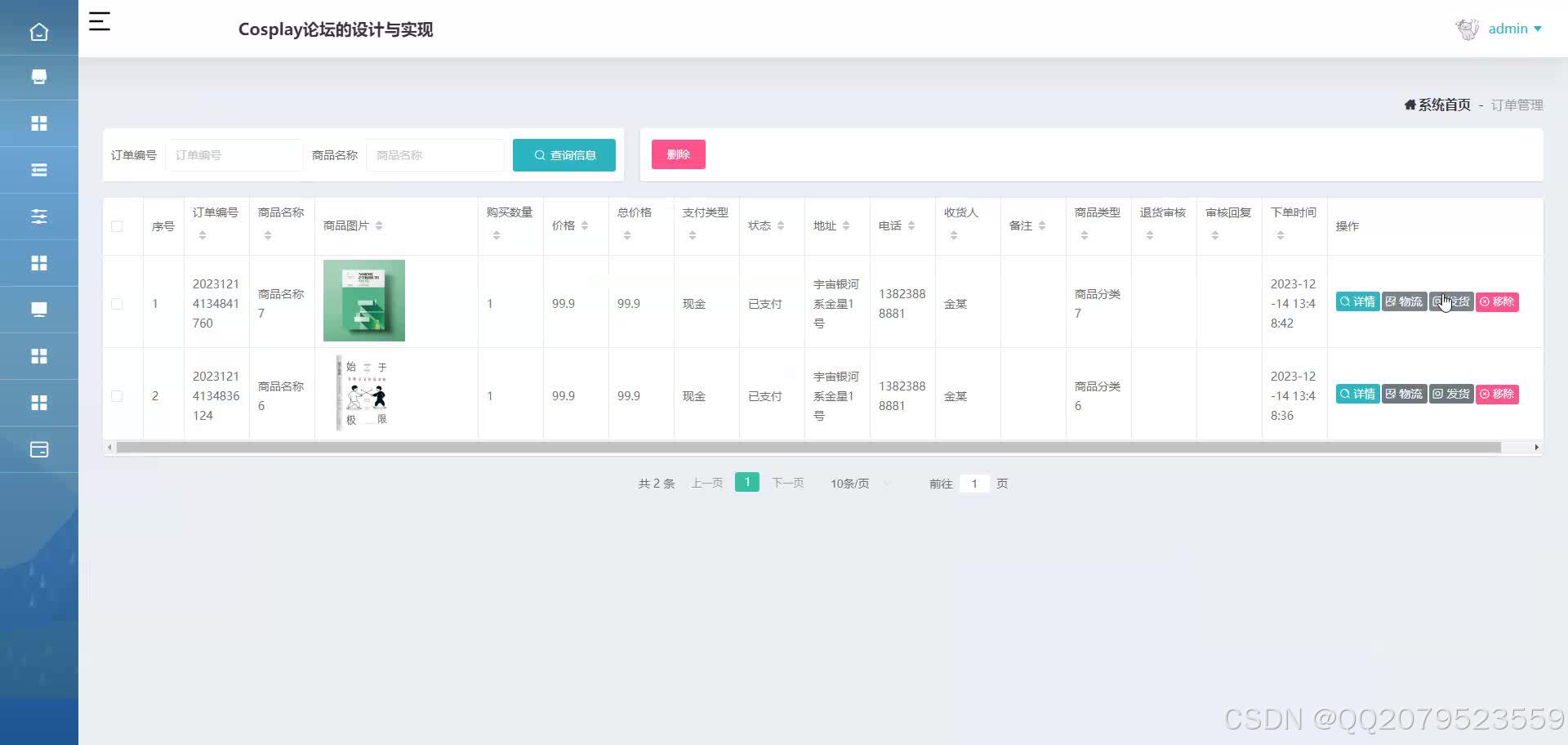Open the home icon in the sidebar
The width and height of the screenshot is (1568, 745).
38,32
